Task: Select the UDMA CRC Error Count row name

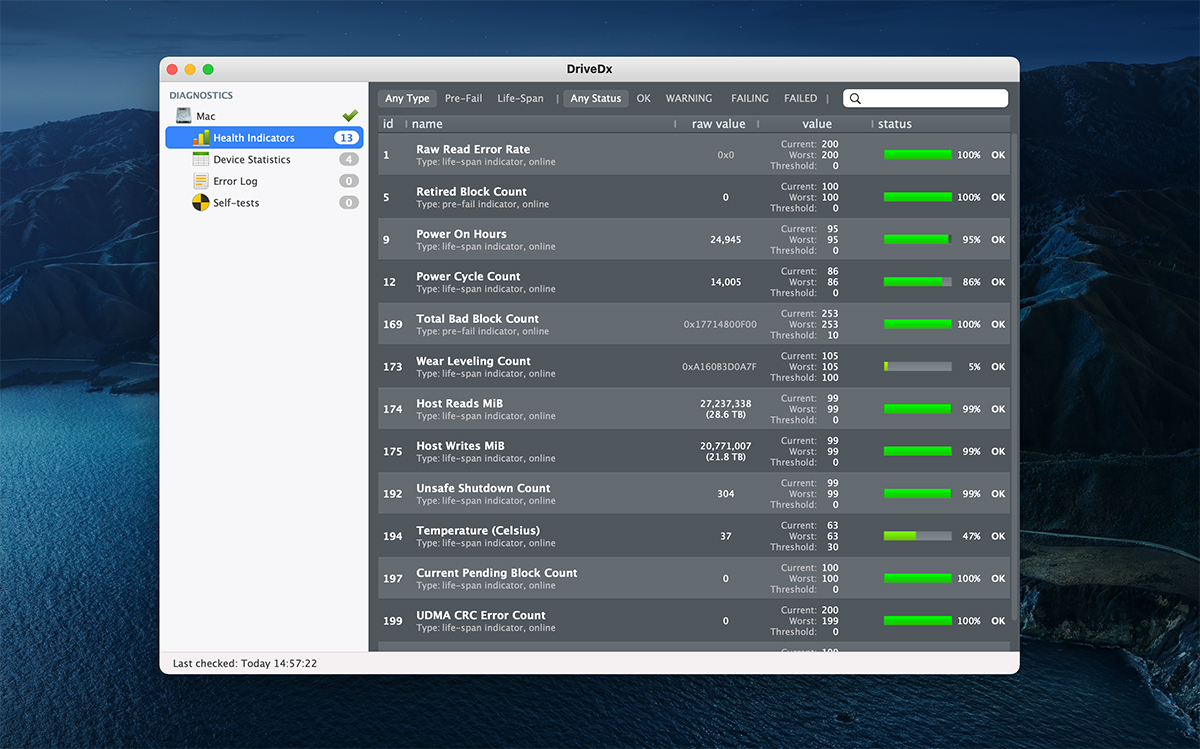Action: pyautogui.click(x=481, y=615)
